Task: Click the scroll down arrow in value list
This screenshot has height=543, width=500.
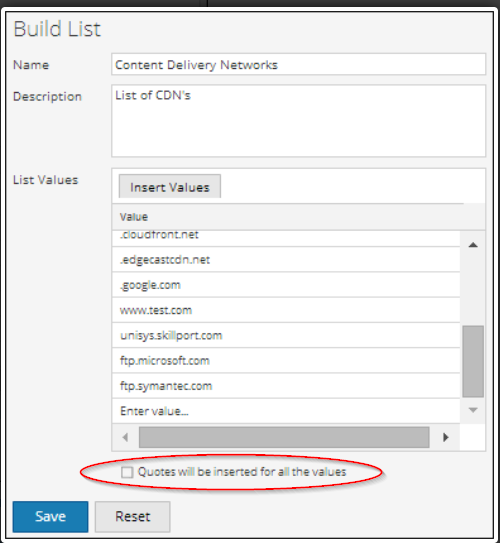Action: click(473, 410)
